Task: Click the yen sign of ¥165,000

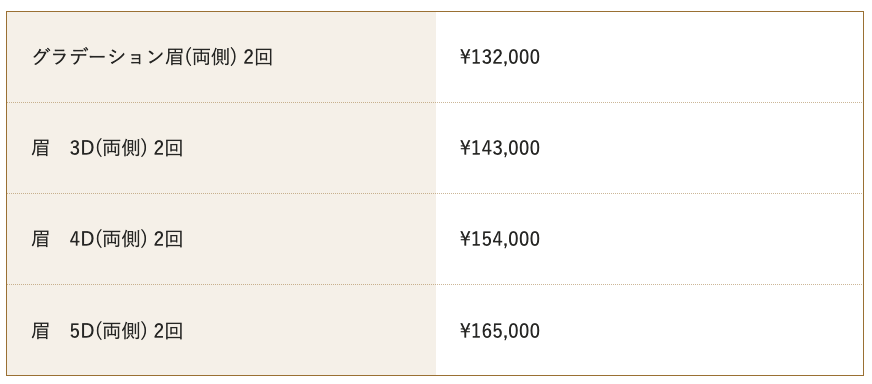Action: pyautogui.click(x=465, y=332)
